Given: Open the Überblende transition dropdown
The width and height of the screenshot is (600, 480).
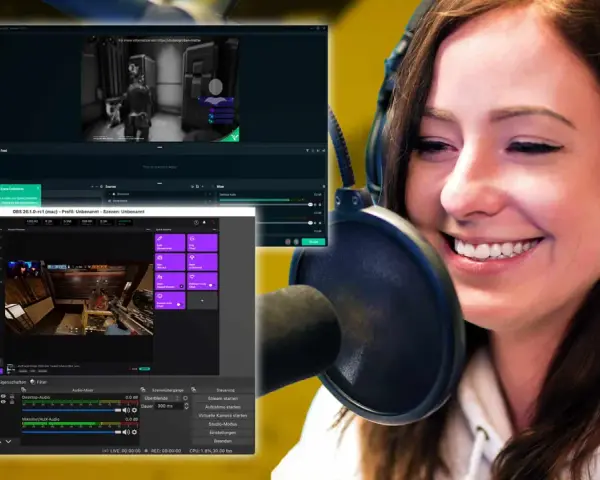Looking at the screenshot, I should coord(161,398).
